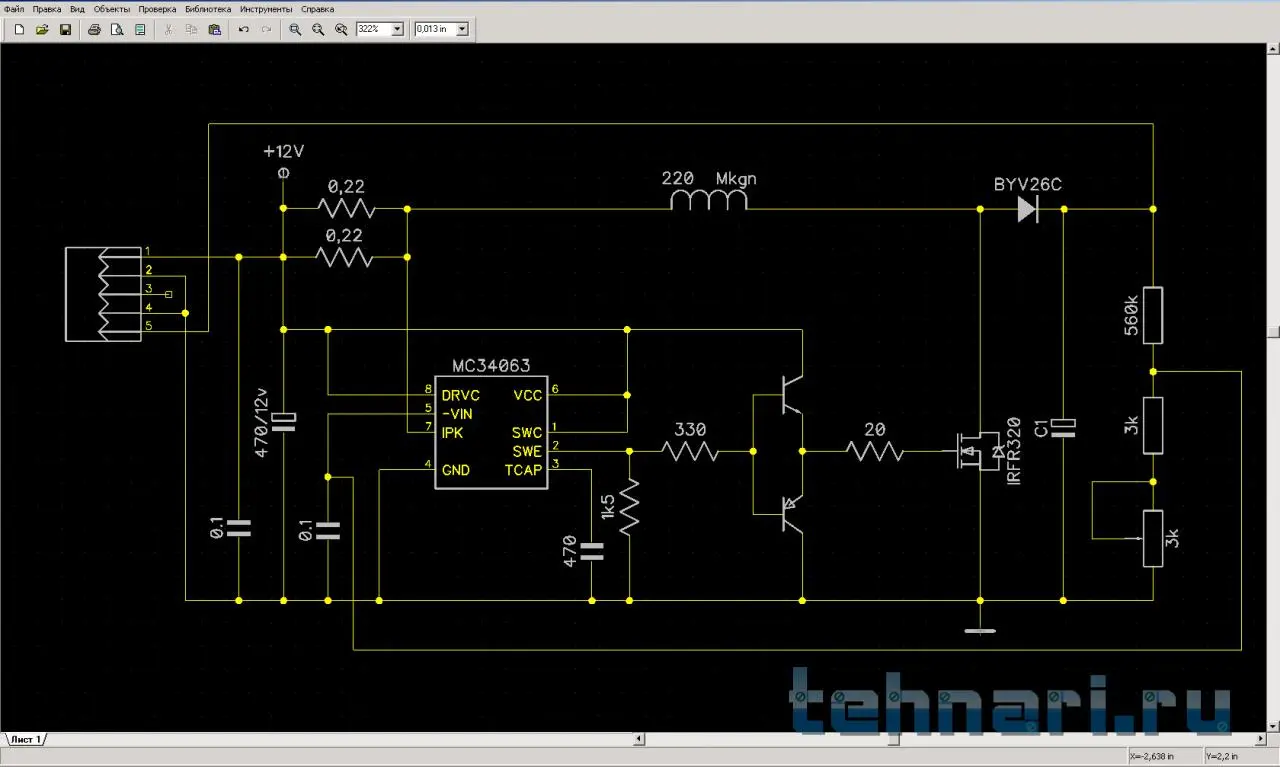Zoom out of the schematic
This screenshot has height=767, width=1280.
[318, 29]
